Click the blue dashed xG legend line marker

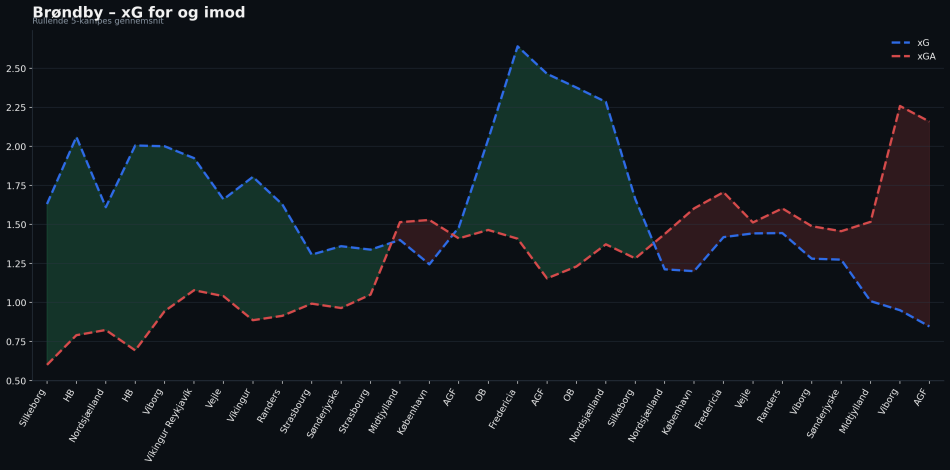pyautogui.click(x=901, y=43)
